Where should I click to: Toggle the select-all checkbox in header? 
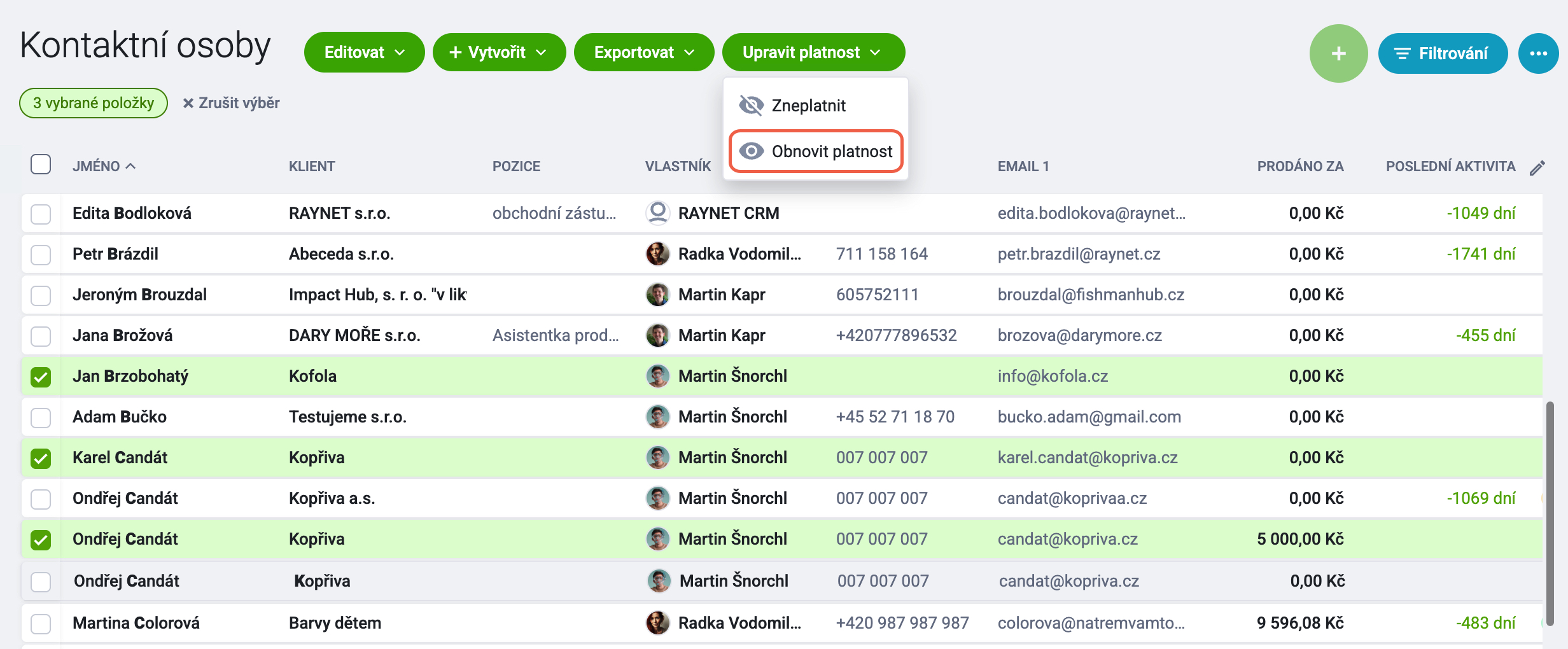(41, 164)
